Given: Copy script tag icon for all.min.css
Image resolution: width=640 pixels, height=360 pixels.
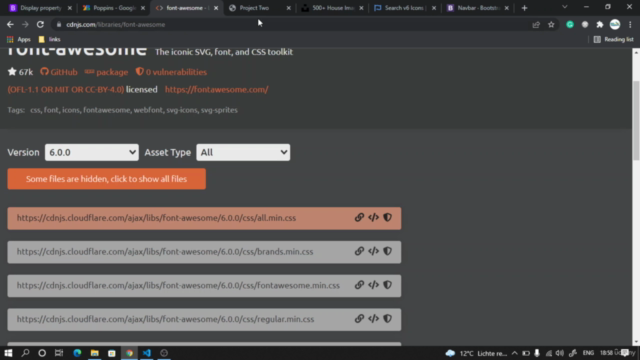Looking at the screenshot, I should tap(373, 218).
